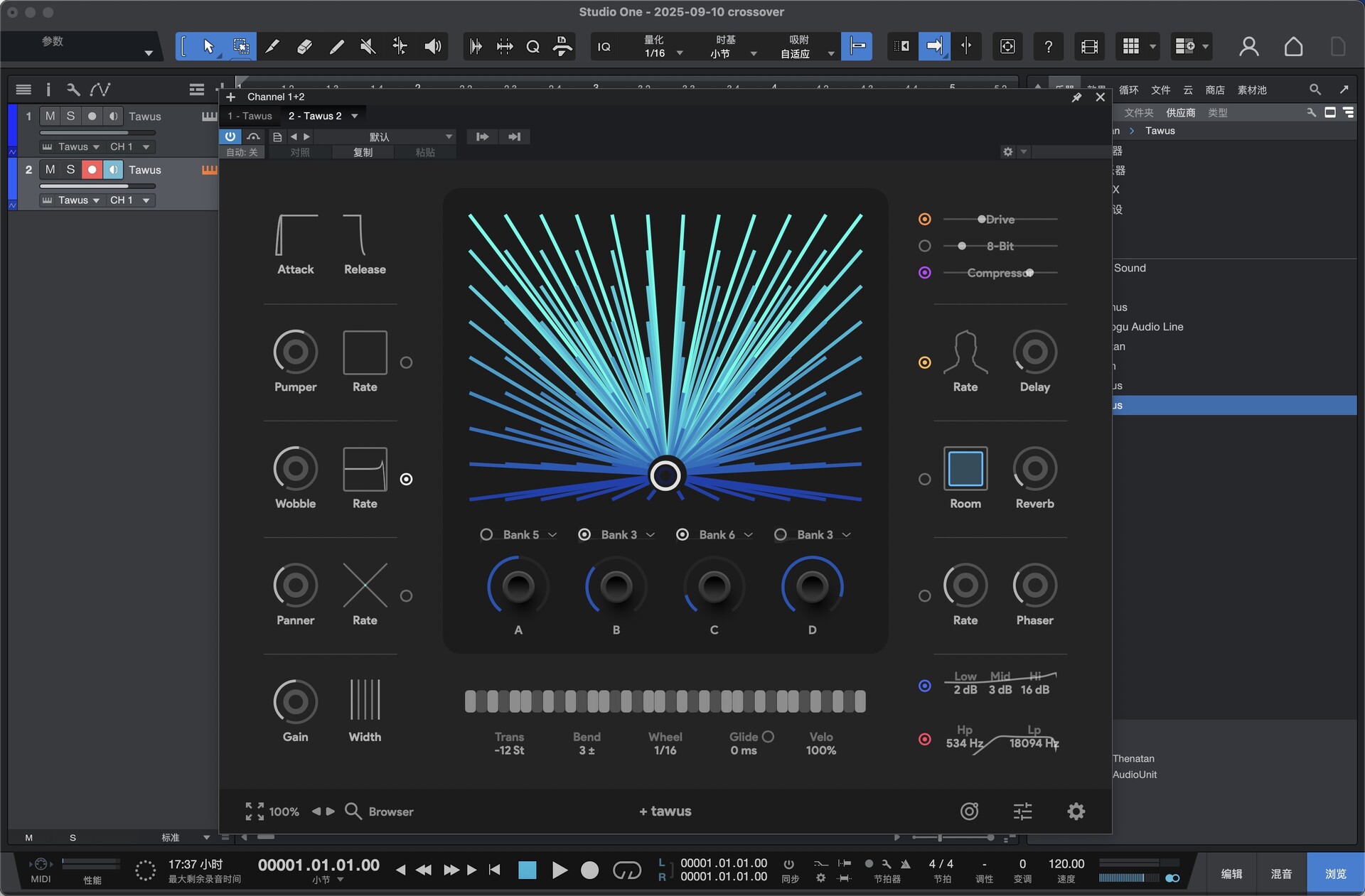Click the Attack envelope shape
Screen dimensions: 1365x896
(x=296, y=234)
